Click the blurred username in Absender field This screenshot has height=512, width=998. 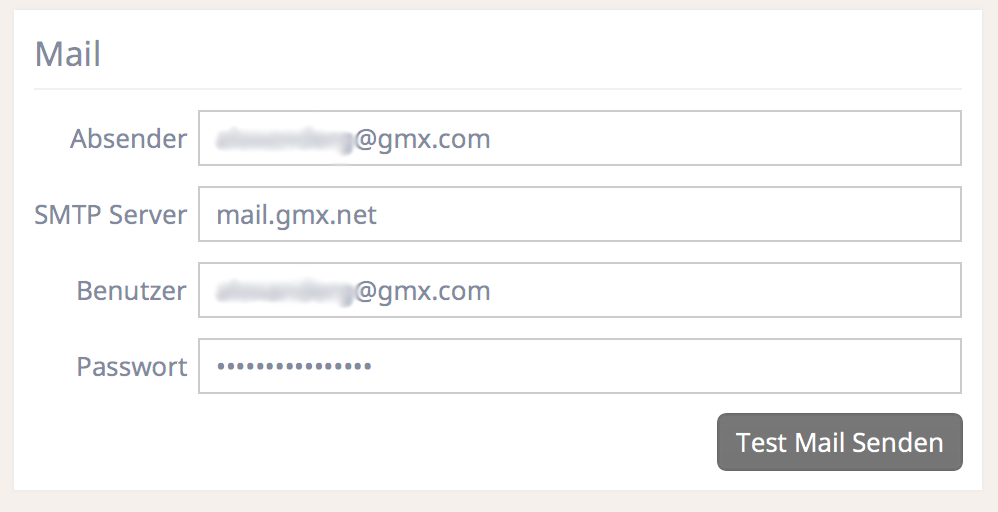(x=285, y=139)
